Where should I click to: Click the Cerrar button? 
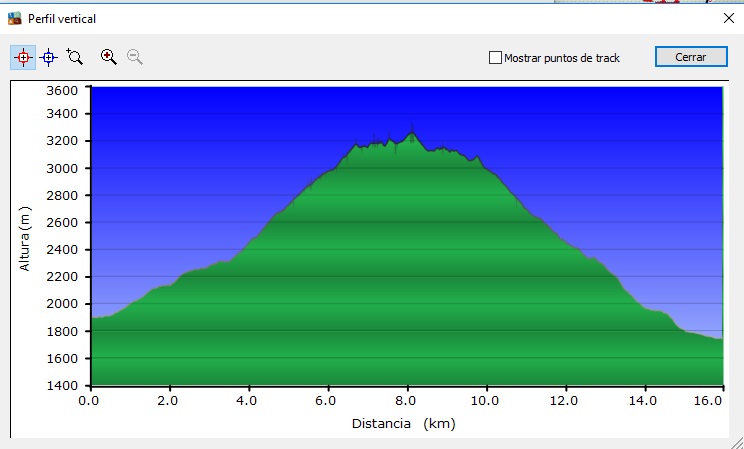(691, 57)
